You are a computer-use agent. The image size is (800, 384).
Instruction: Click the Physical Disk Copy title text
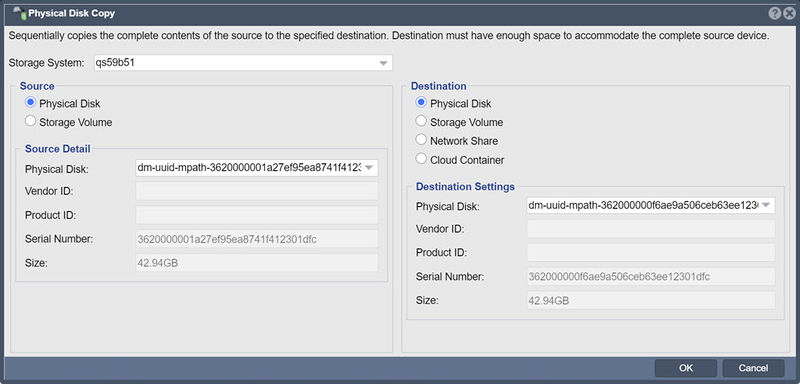[71, 14]
